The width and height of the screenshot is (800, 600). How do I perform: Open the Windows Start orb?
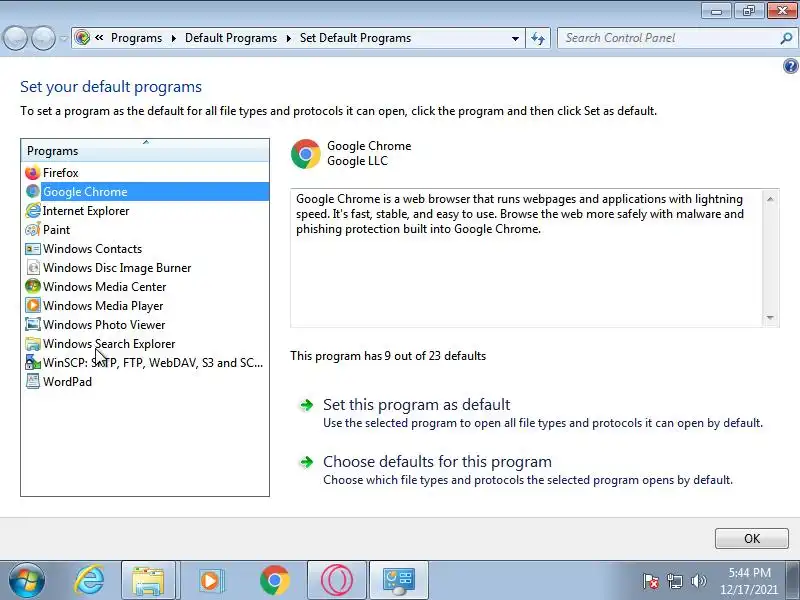coord(27,580)
